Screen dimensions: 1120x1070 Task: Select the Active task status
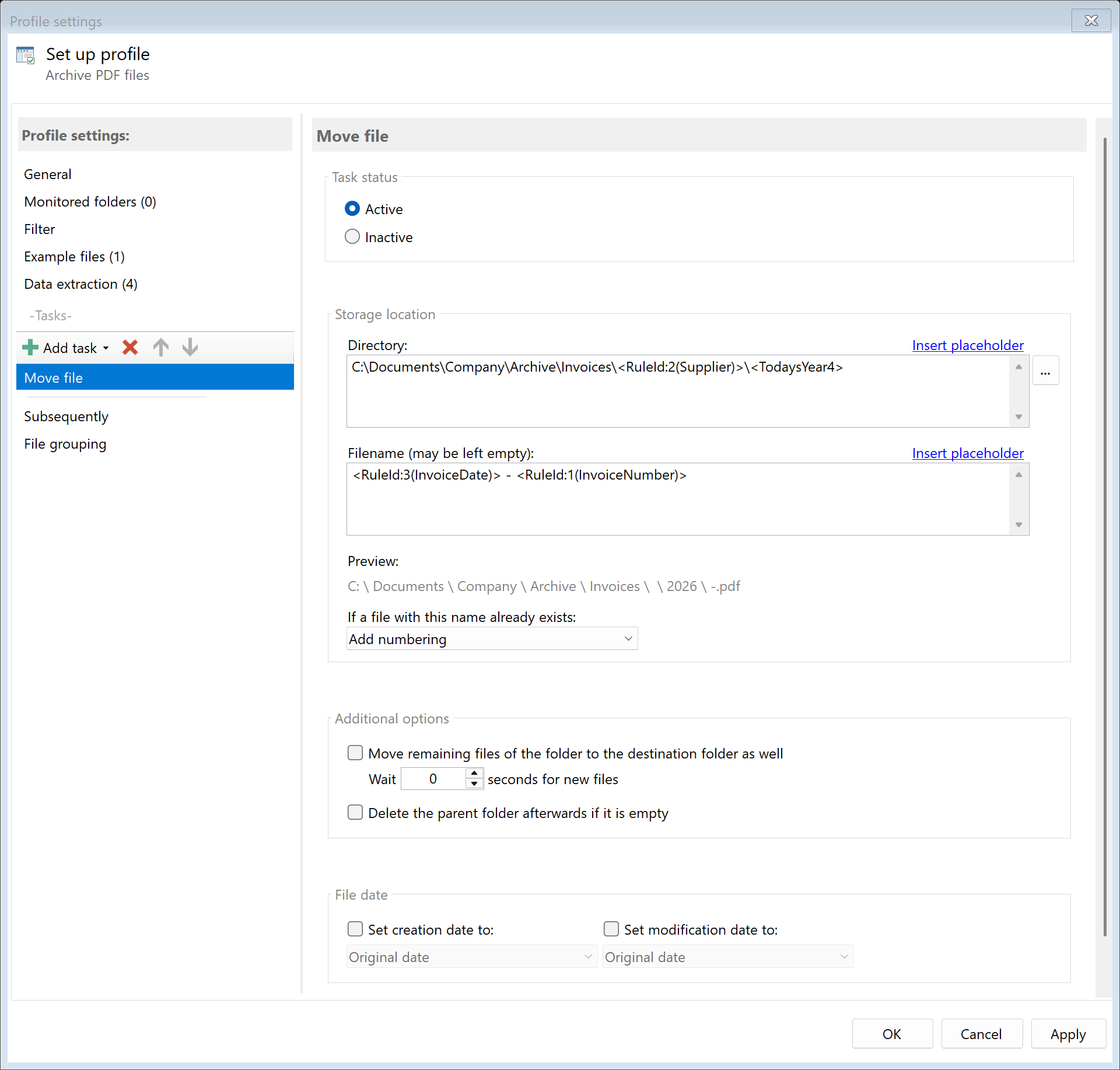(352, 208)
